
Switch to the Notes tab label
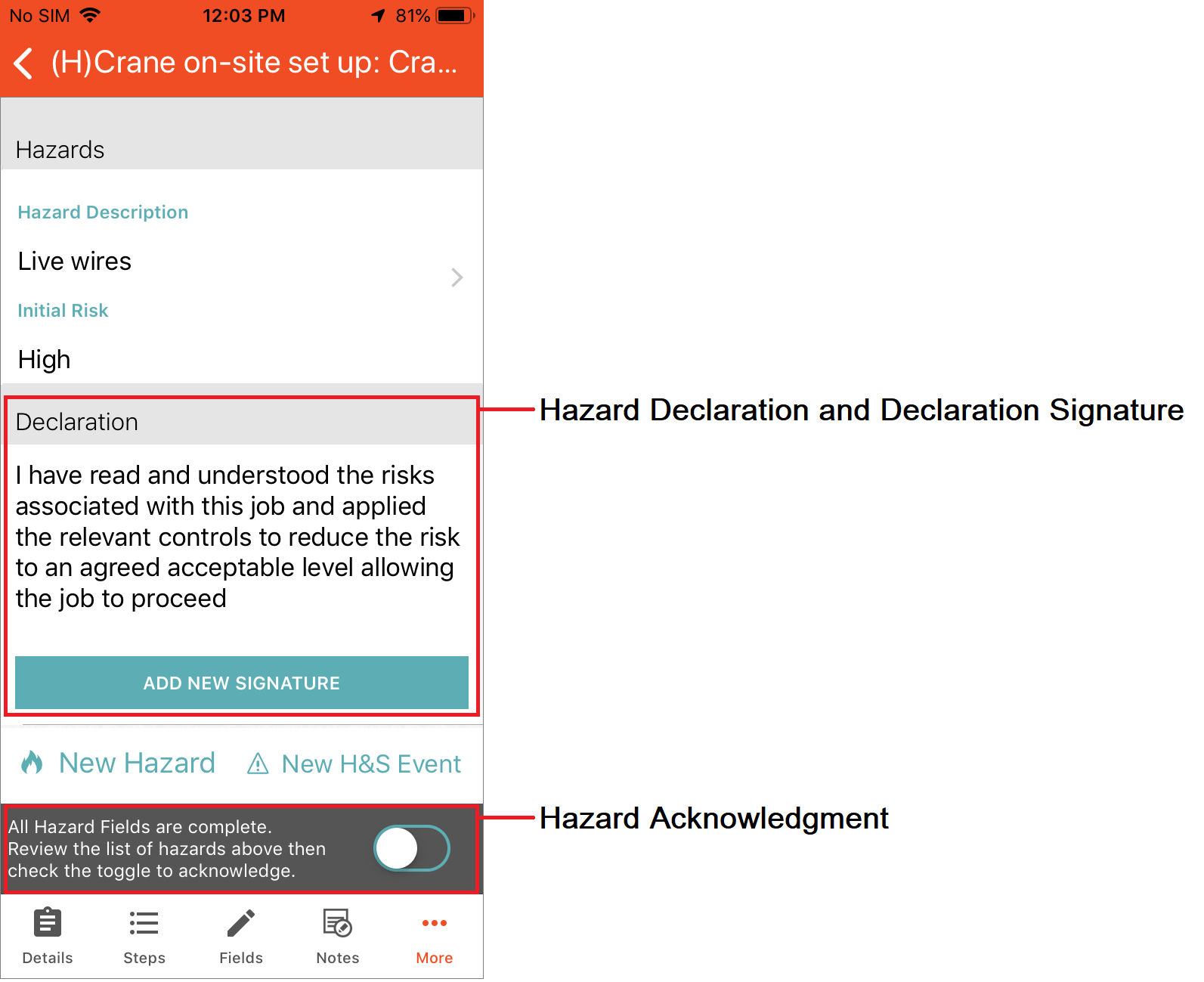pos(338,958)
